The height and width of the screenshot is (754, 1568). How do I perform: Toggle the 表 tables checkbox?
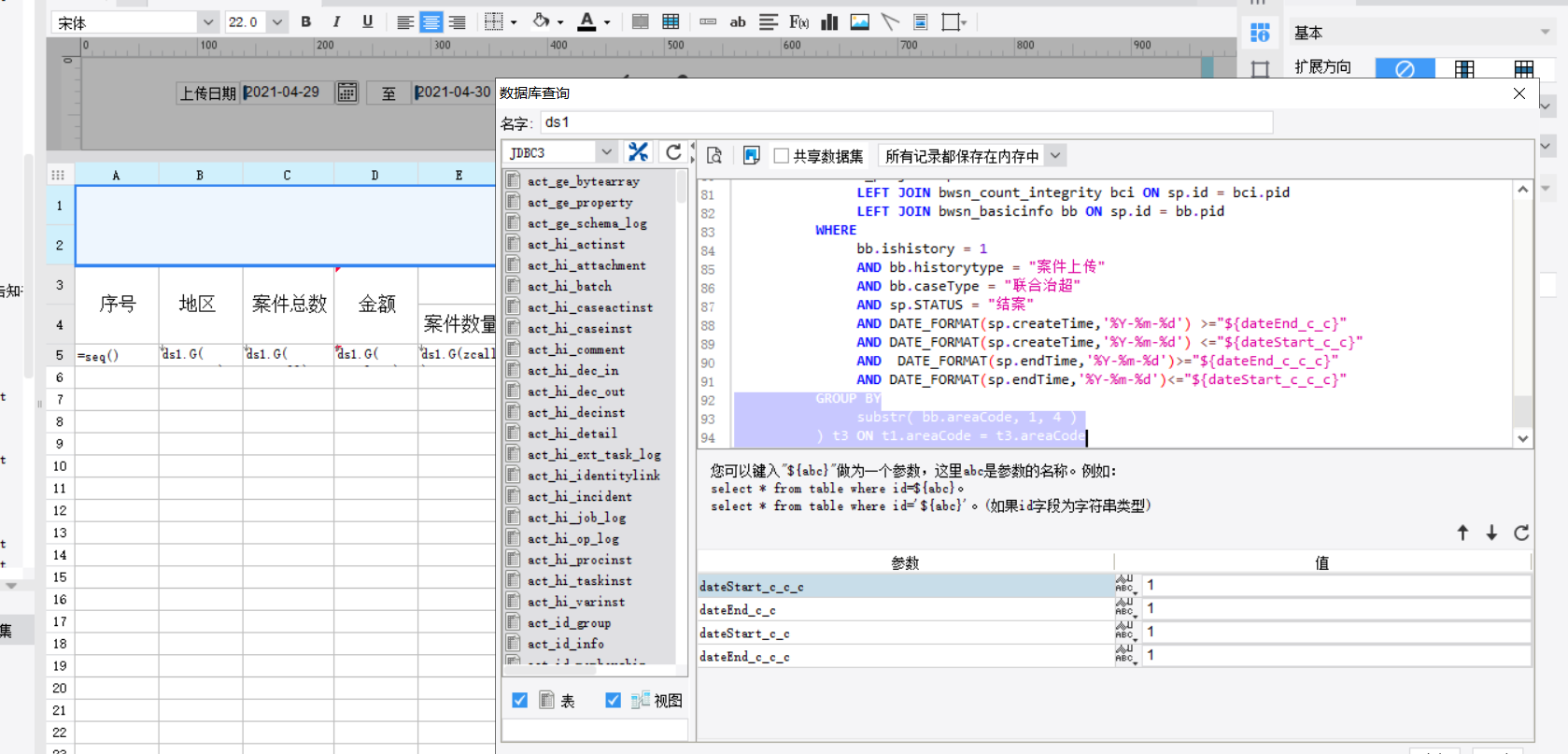click(x=520, y=700)
